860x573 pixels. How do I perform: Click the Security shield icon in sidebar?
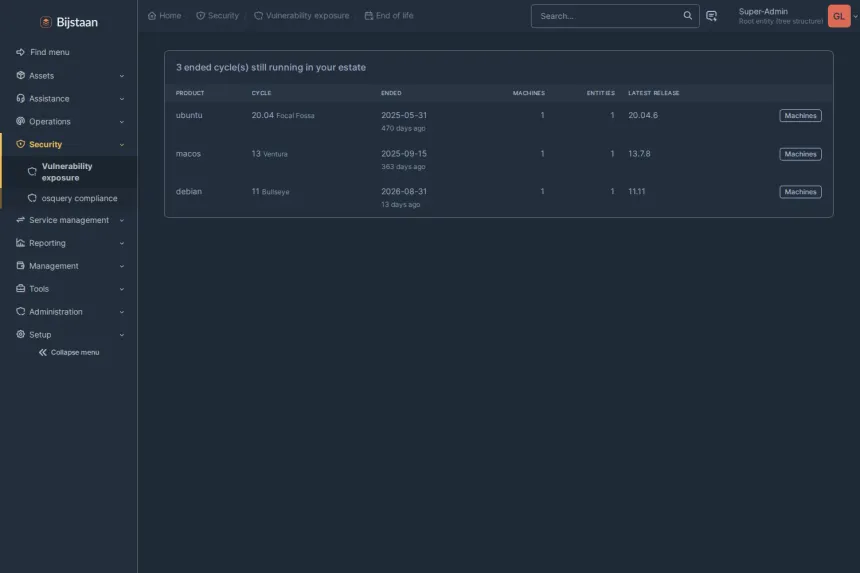tap(20, 144)
